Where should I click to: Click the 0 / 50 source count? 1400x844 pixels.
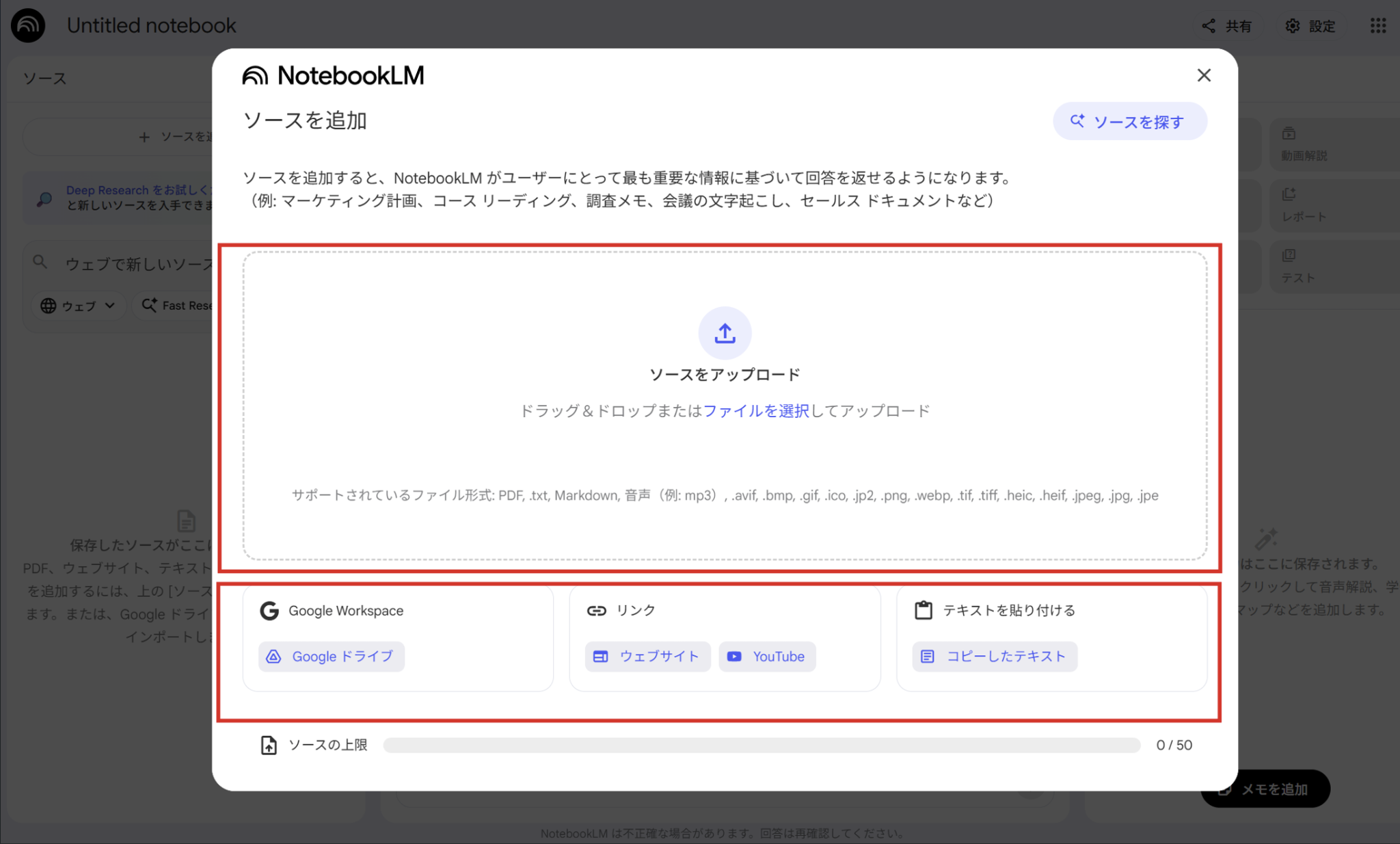[1174, 745]
